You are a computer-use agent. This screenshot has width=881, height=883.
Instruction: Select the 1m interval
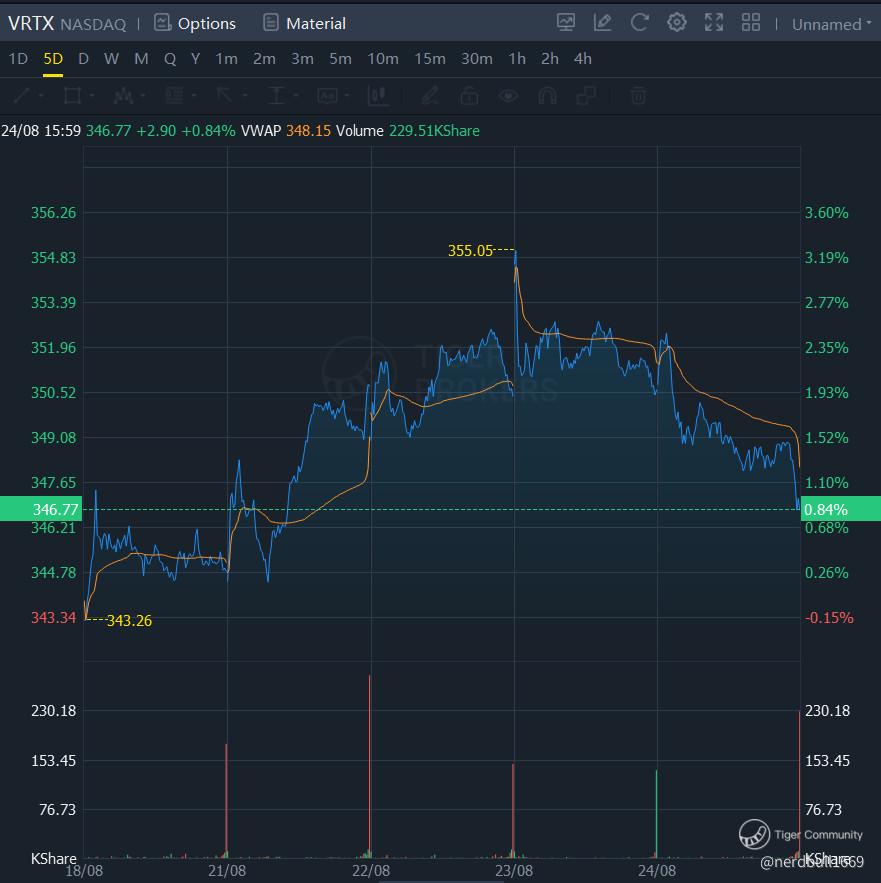point(226,59)
